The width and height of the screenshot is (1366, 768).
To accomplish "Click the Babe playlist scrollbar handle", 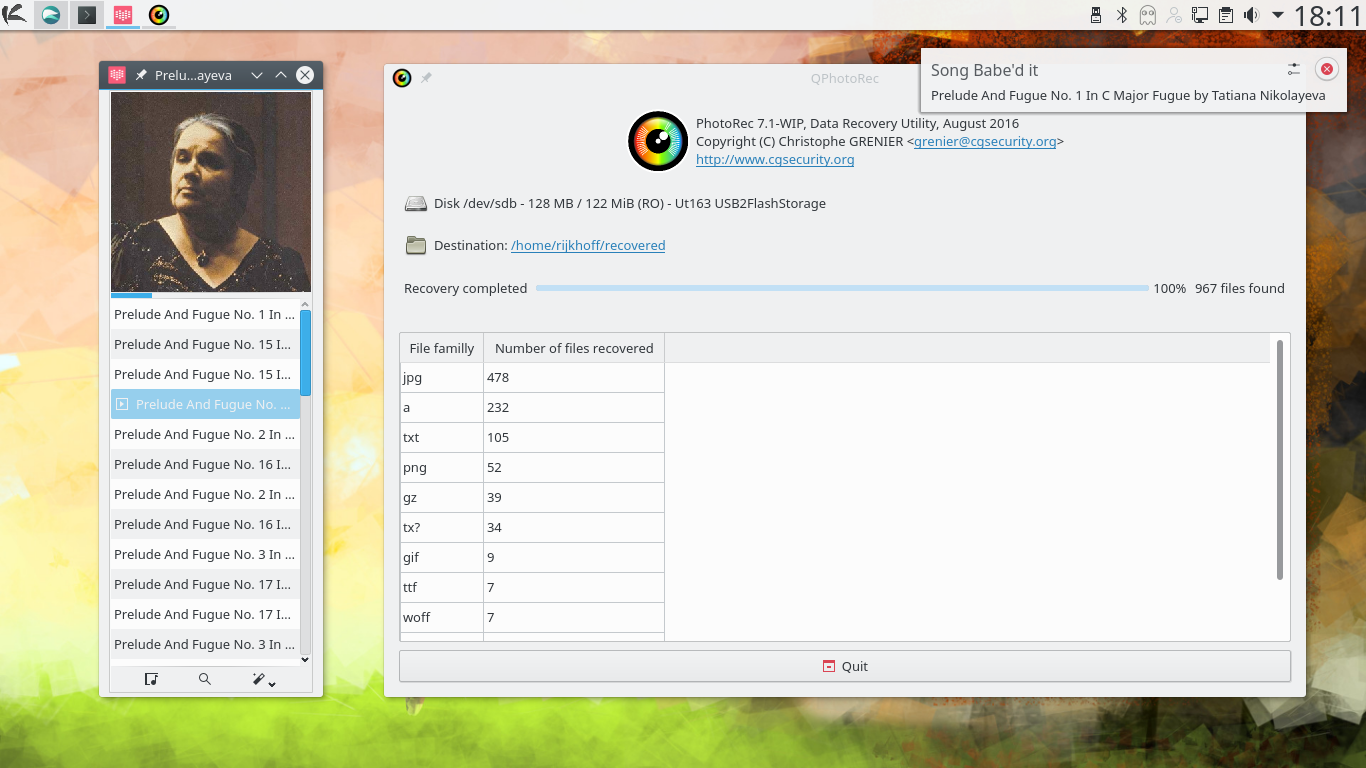I will 305,353.
